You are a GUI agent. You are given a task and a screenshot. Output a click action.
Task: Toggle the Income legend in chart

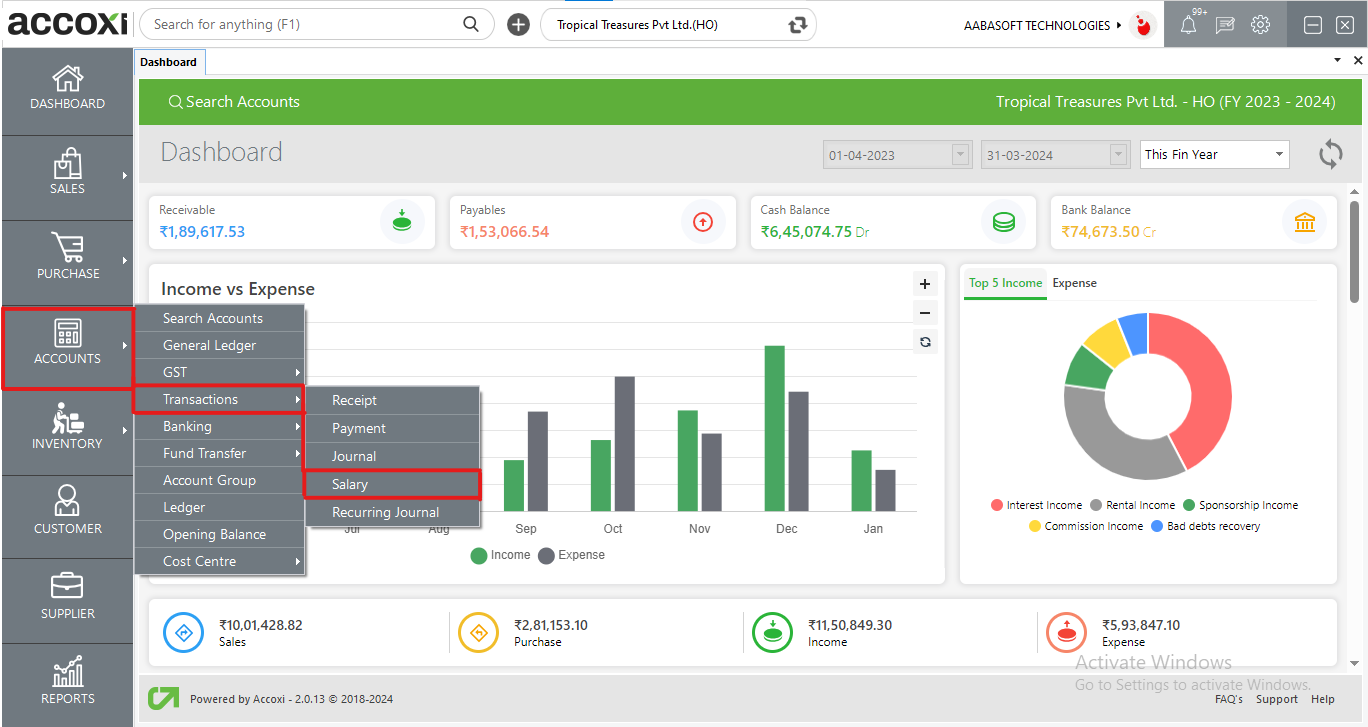(x=501, y=555)
